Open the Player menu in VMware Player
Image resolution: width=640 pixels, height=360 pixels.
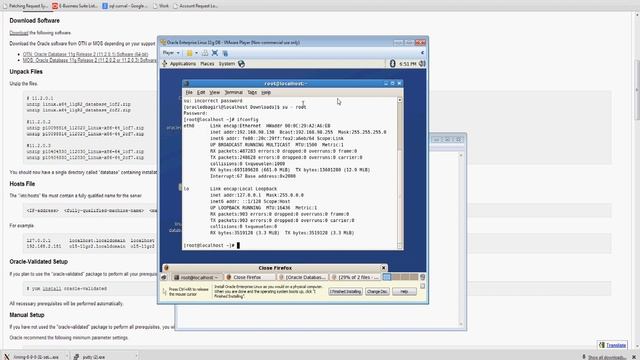[171, 53]
